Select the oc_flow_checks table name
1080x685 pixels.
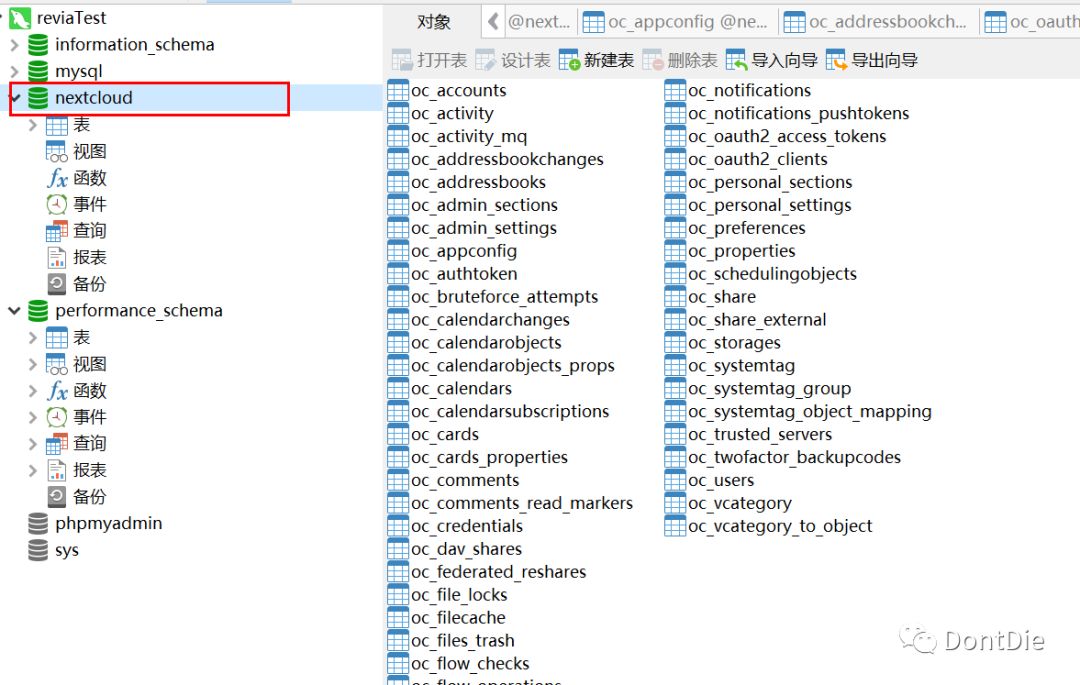coord(470,664)
